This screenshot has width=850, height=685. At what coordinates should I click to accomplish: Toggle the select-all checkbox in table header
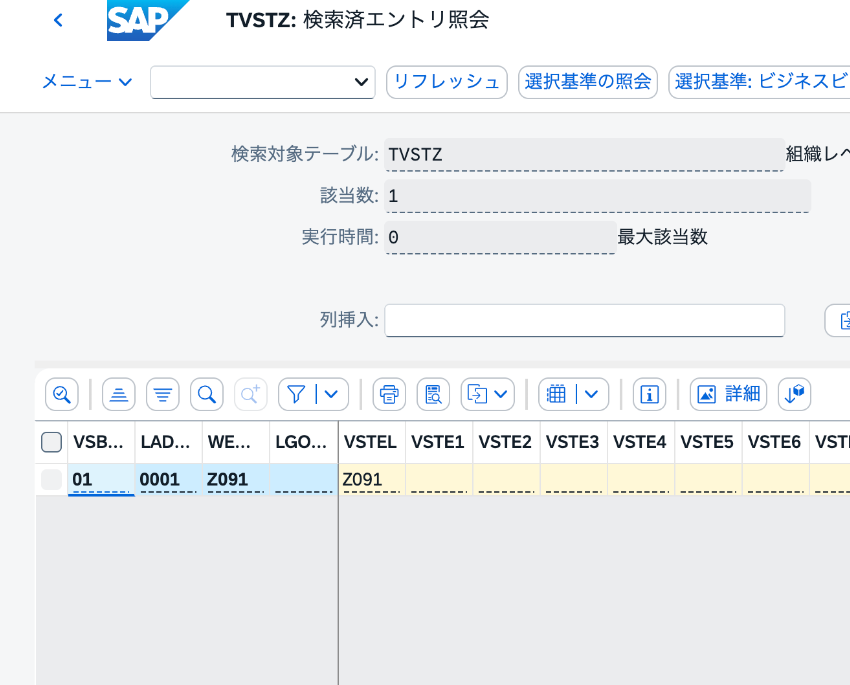tap(51, 442)
